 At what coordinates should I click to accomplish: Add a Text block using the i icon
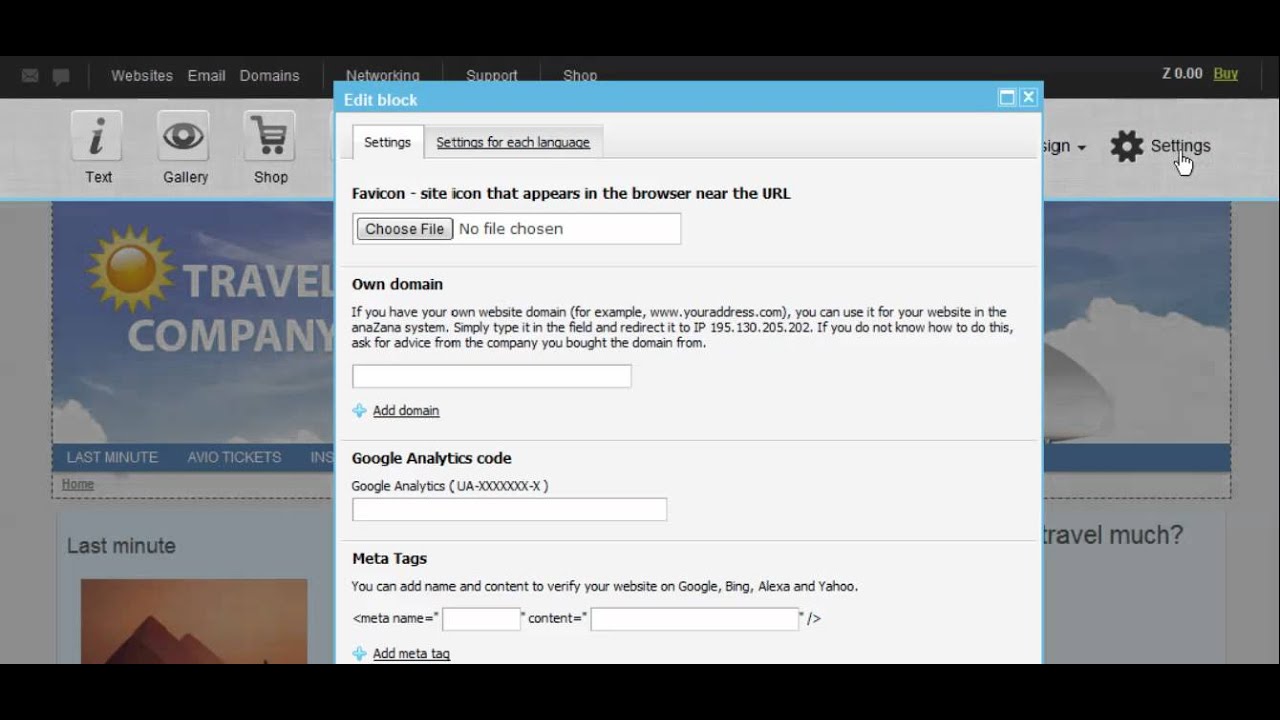coord(97,136)
